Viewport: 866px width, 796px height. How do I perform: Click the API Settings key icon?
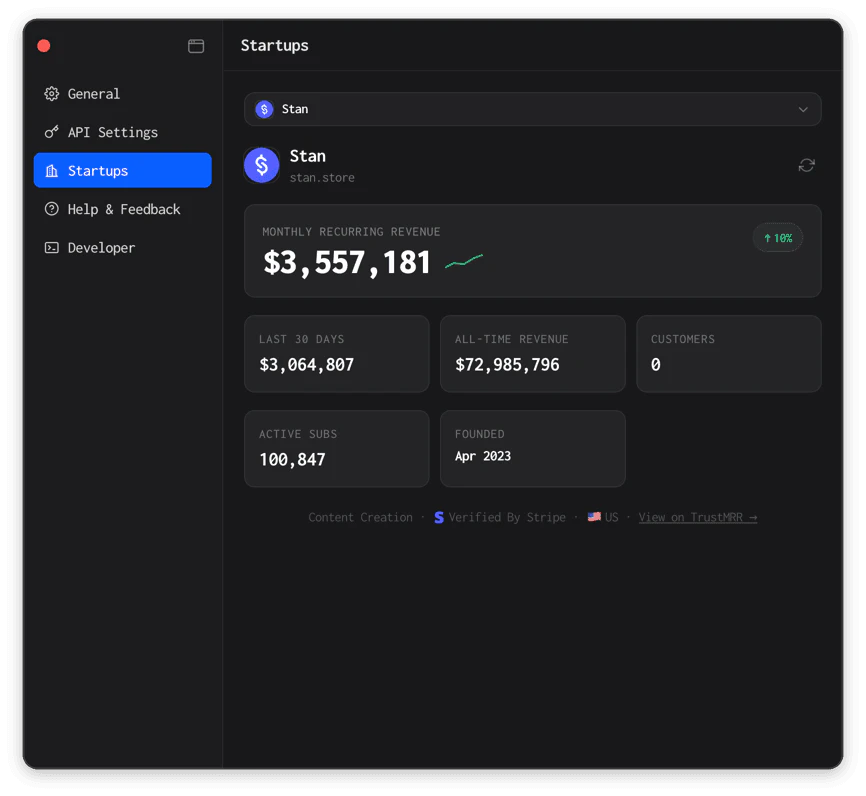[x=52, y=132]
